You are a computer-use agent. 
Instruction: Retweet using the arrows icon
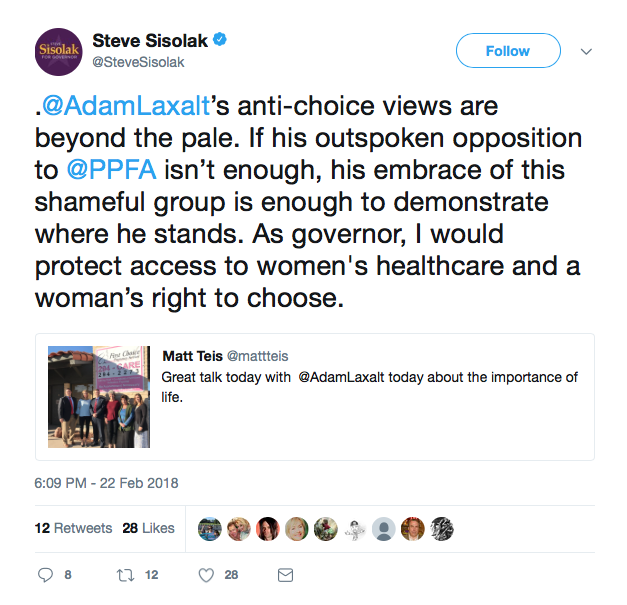tap(127, 575)
